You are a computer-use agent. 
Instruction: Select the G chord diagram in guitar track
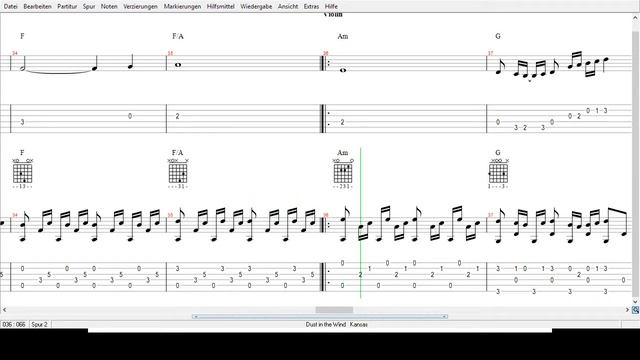(x=498, y=173)
